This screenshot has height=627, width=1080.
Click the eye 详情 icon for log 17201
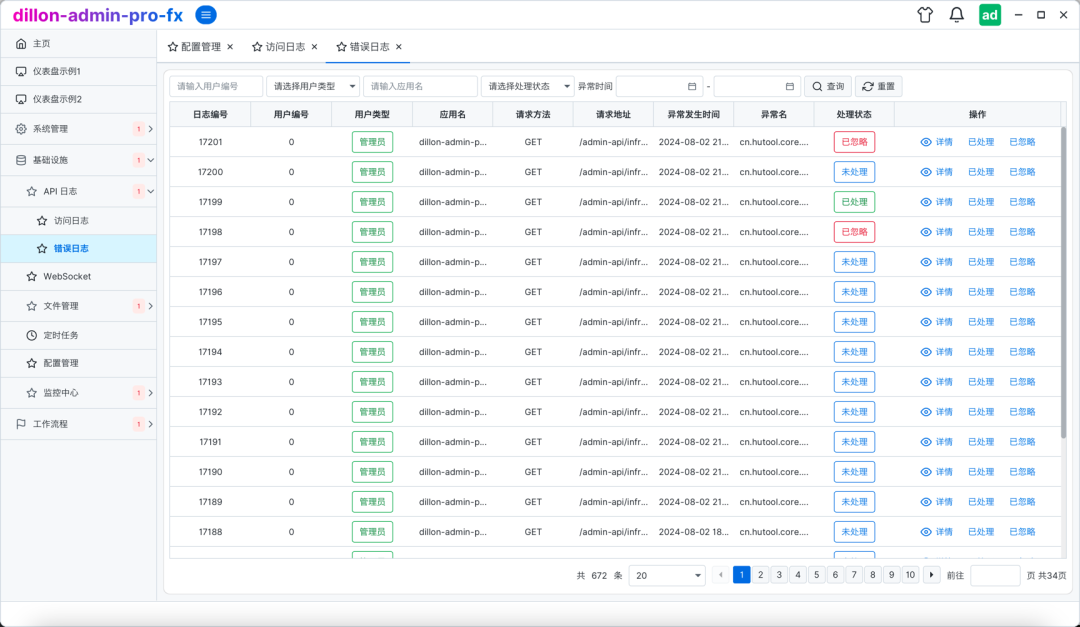pyautogui.click(x=926, y=142)
